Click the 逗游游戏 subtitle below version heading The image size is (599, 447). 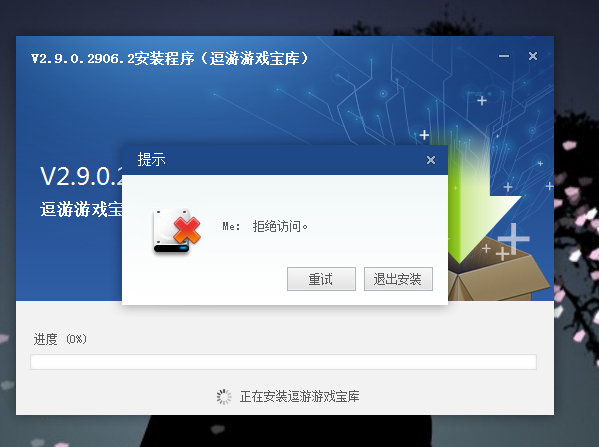coord(81,209)
